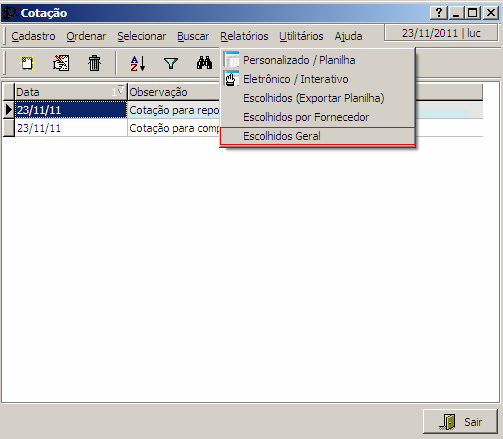Click the A-Z sort icon
This screenshot has width=503, height=439.
pos(138,63)
